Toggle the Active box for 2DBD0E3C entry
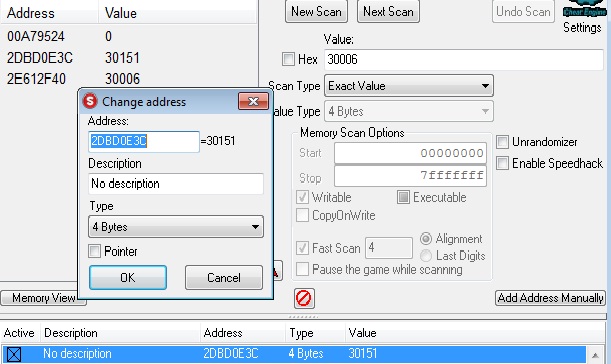611x364 pixels. pyautogui.click(x=14, y=354)
